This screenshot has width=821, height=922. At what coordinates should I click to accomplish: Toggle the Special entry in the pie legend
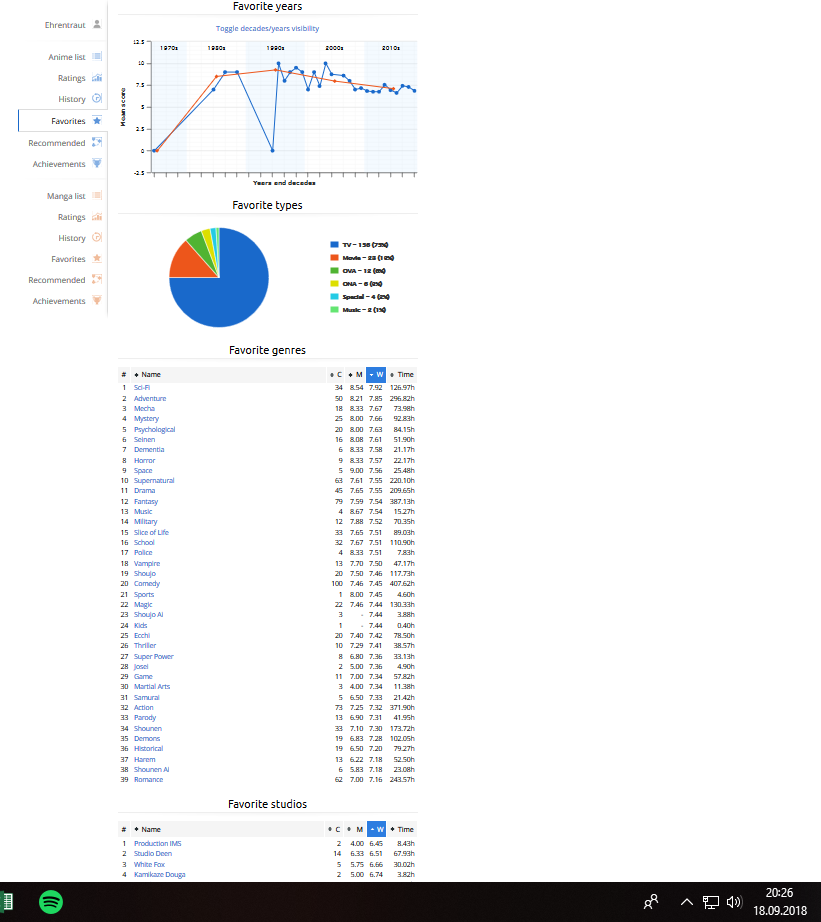[360, 296]
